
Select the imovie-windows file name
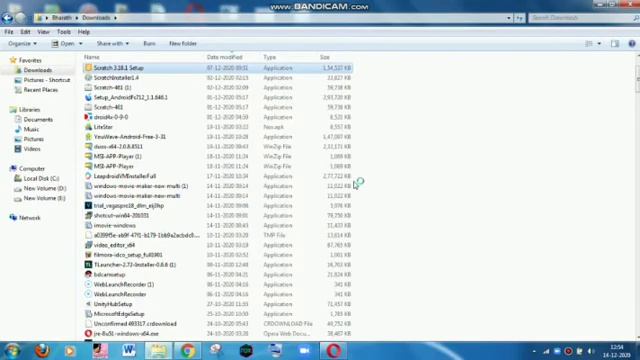point(115,225)
